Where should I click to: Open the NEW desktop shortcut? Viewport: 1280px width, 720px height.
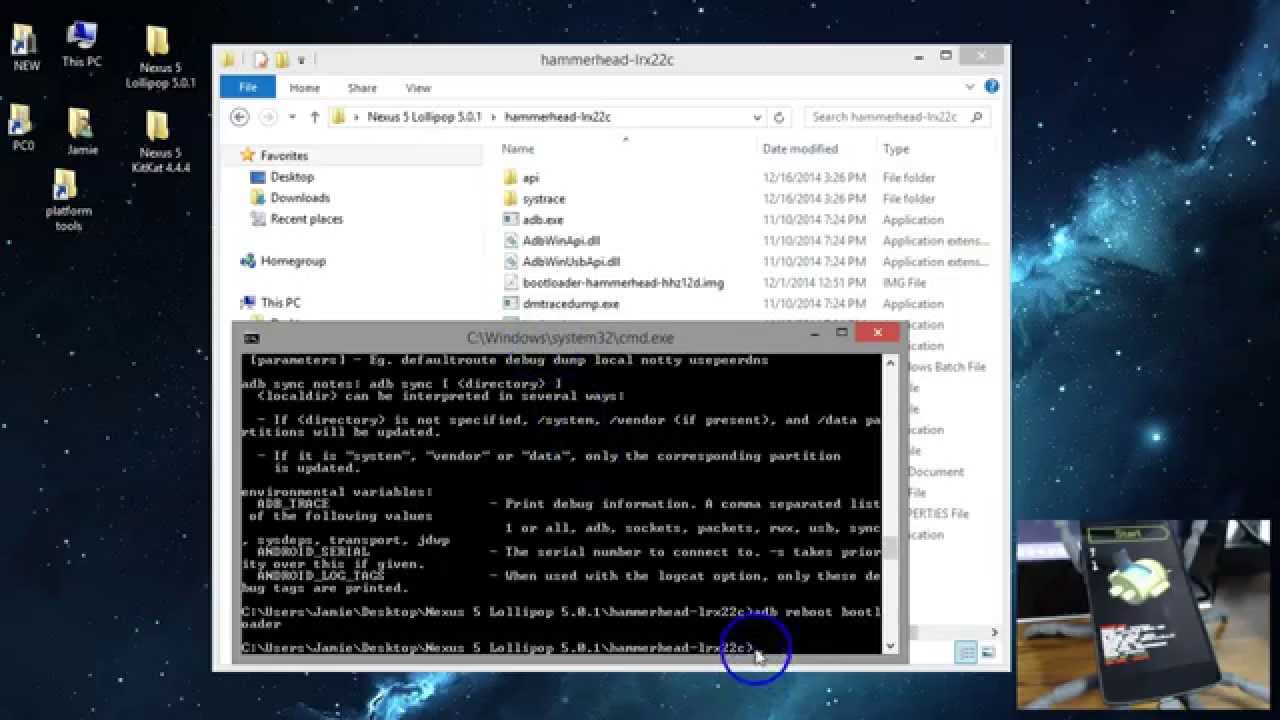(24, 45)
